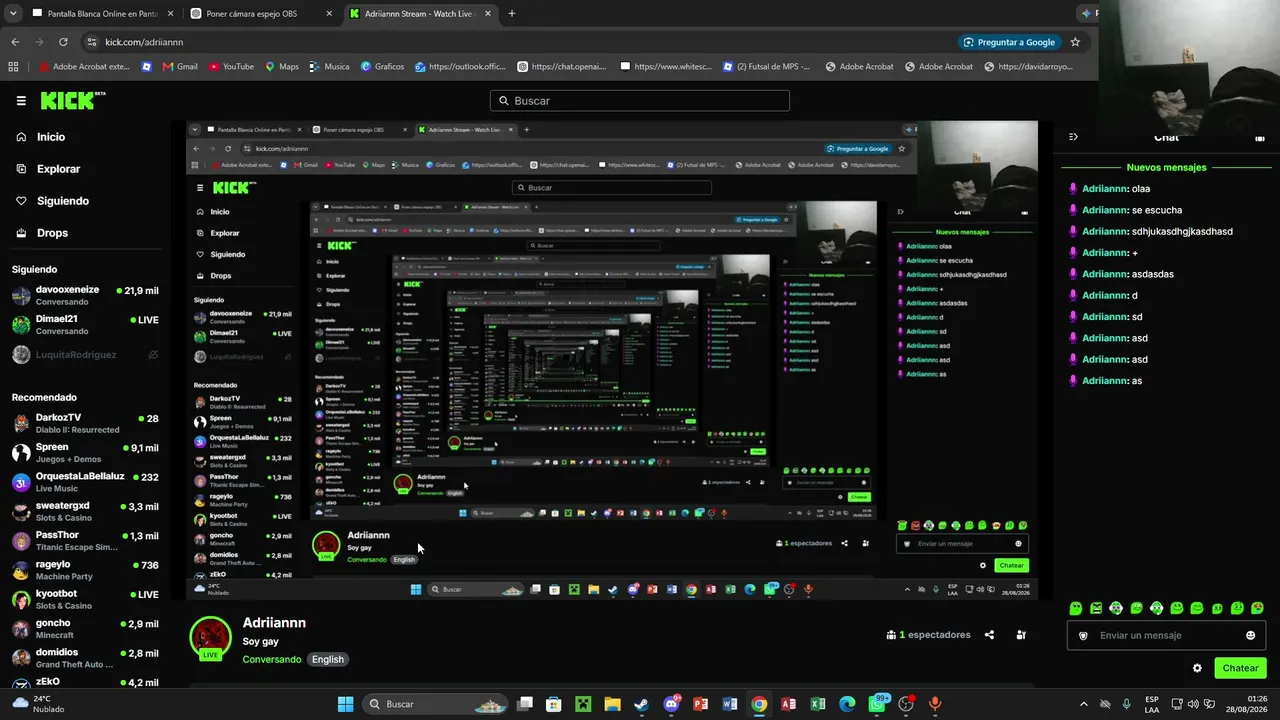Screen dimensions: 1280x720
Task: Click Adriiannn streamer avatar below video
Action: point(210,637)
